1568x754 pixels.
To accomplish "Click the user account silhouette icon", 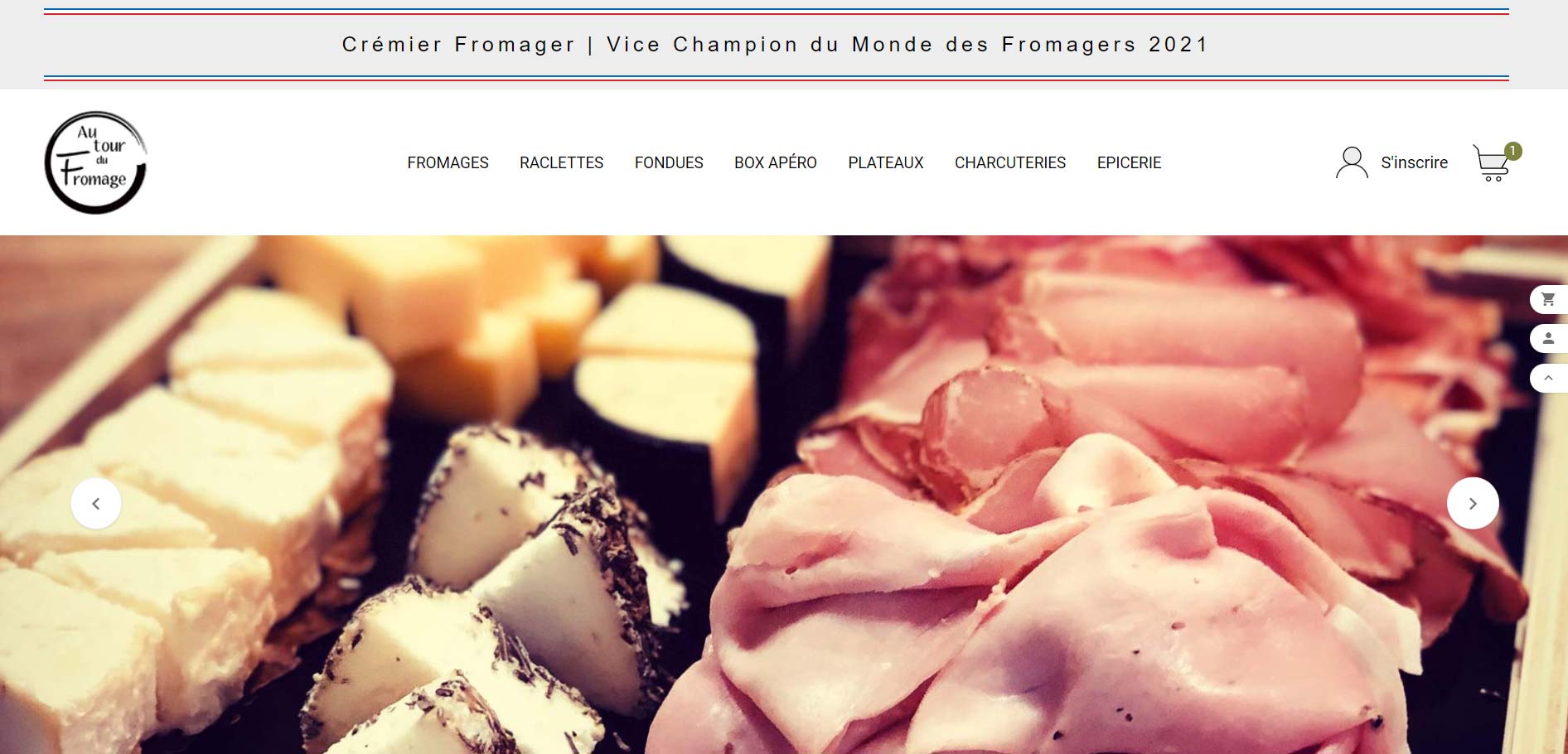I will pos(1352,162).
